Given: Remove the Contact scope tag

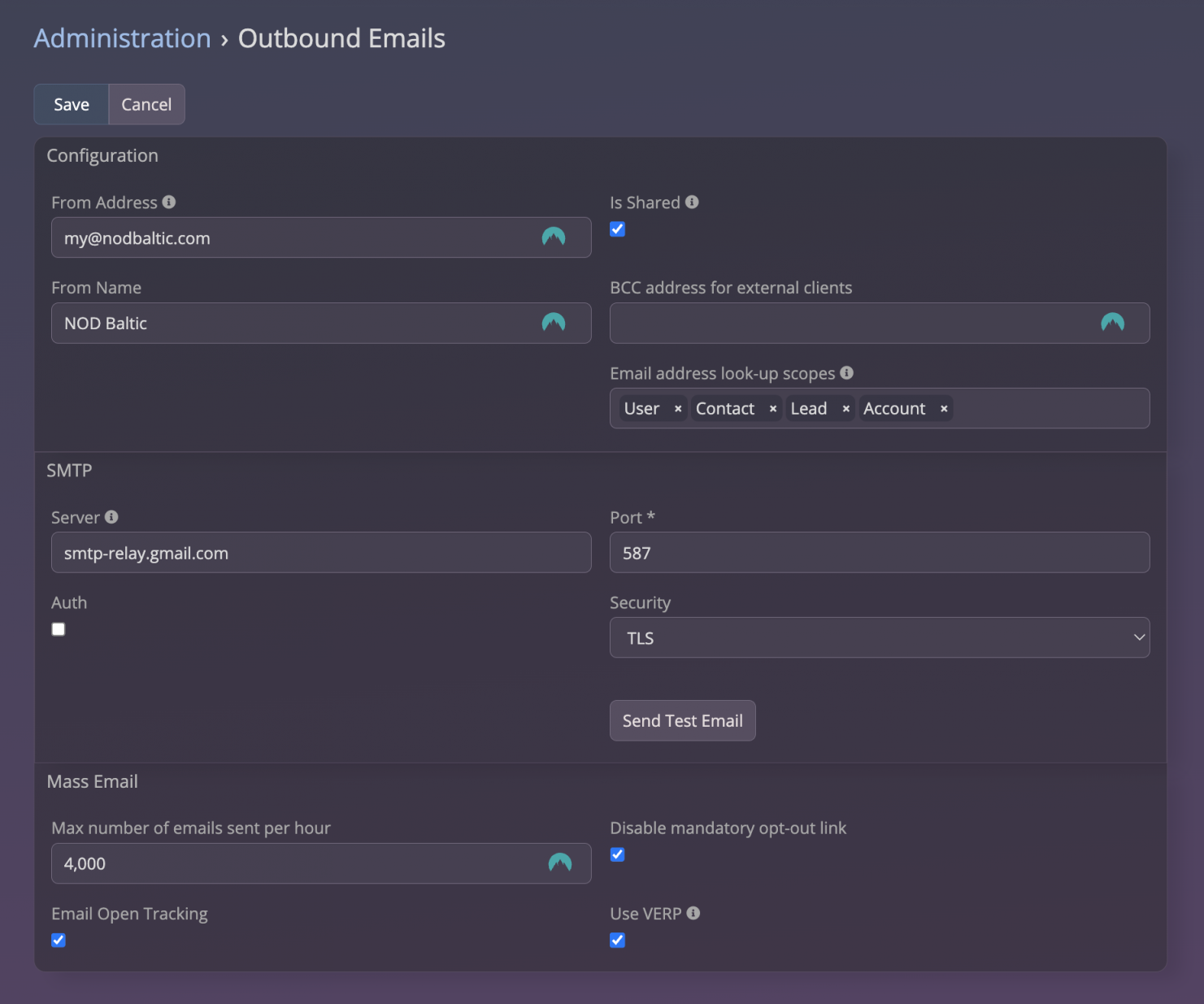Looking at the screenshot, I should [x=773, y=409].
